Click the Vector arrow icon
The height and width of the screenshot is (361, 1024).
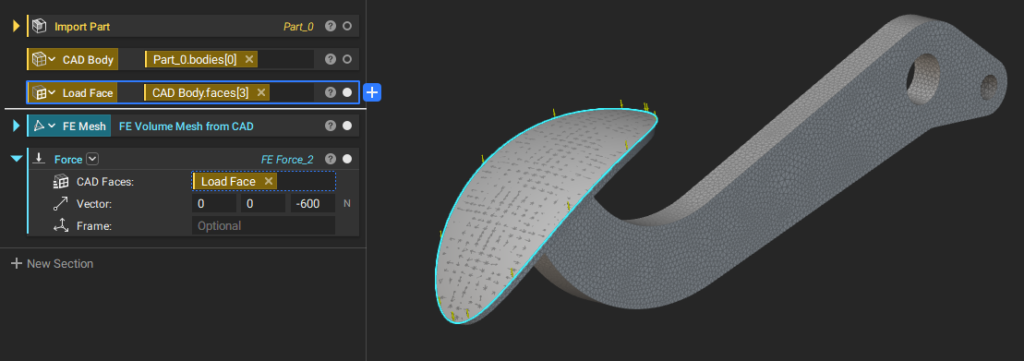[61, 204]
